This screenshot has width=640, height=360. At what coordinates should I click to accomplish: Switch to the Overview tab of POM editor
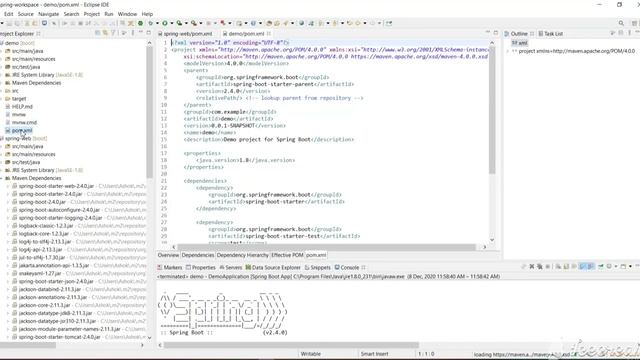pyautogui.click(x=168, y=255)
